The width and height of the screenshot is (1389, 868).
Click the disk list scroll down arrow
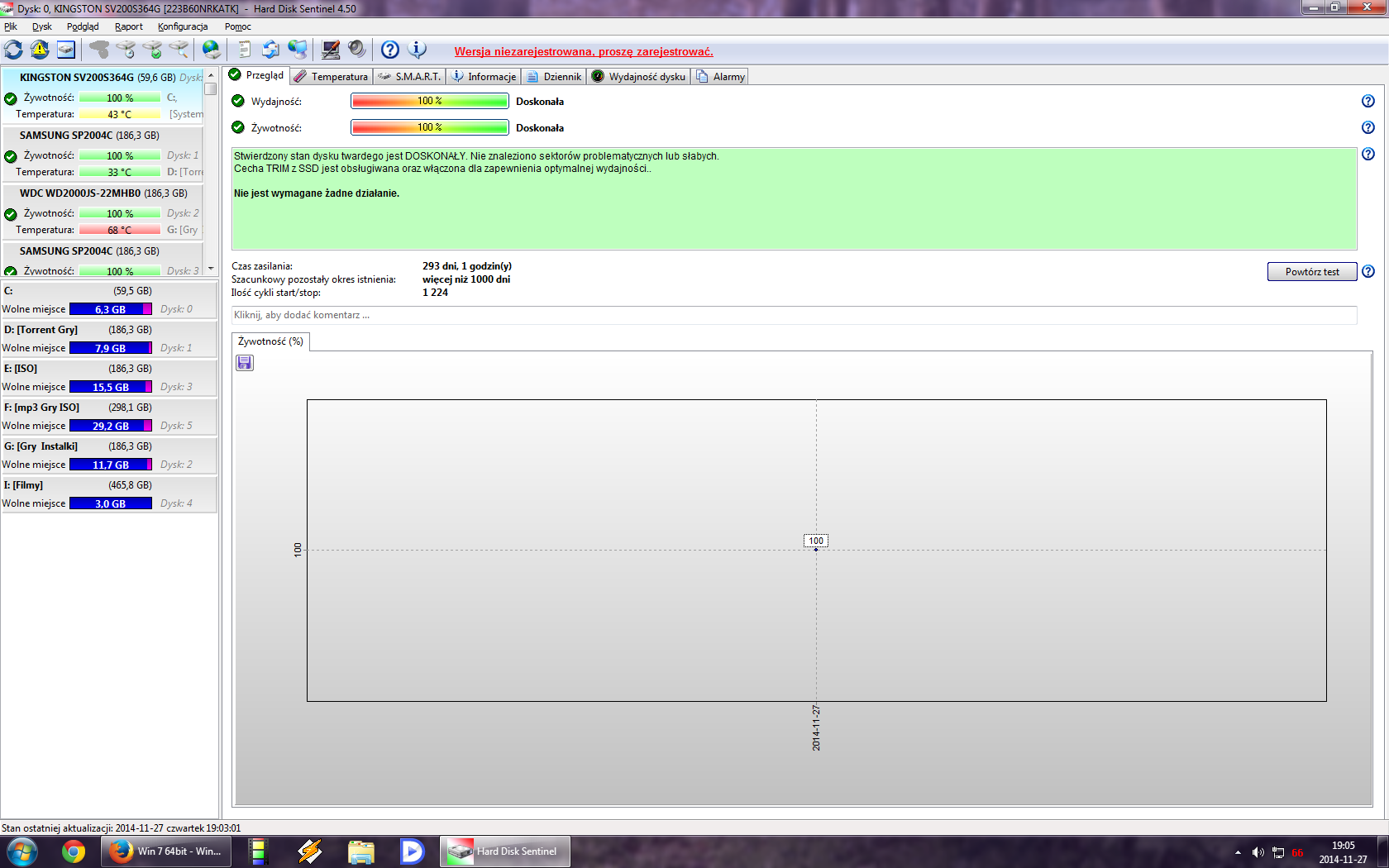(x=211, y=269)
